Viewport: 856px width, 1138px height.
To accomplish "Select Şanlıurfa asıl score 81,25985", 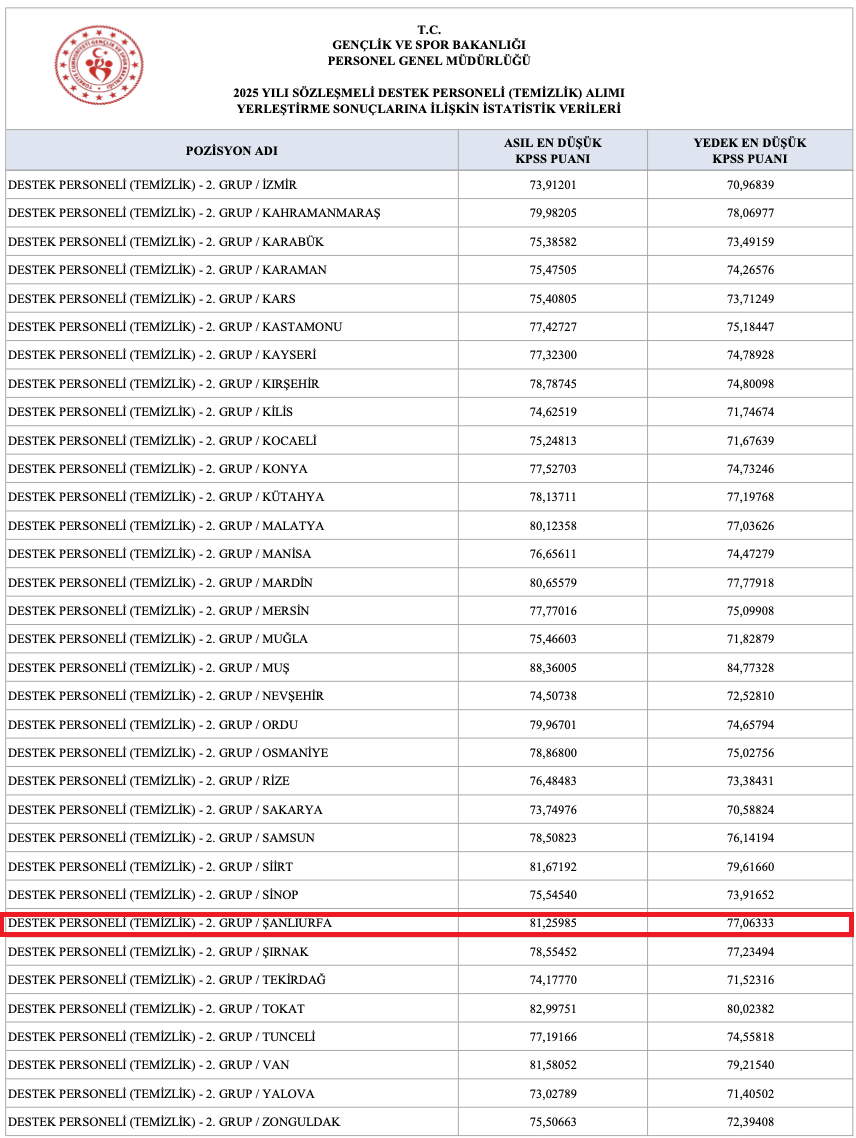I will coord(553,924).
